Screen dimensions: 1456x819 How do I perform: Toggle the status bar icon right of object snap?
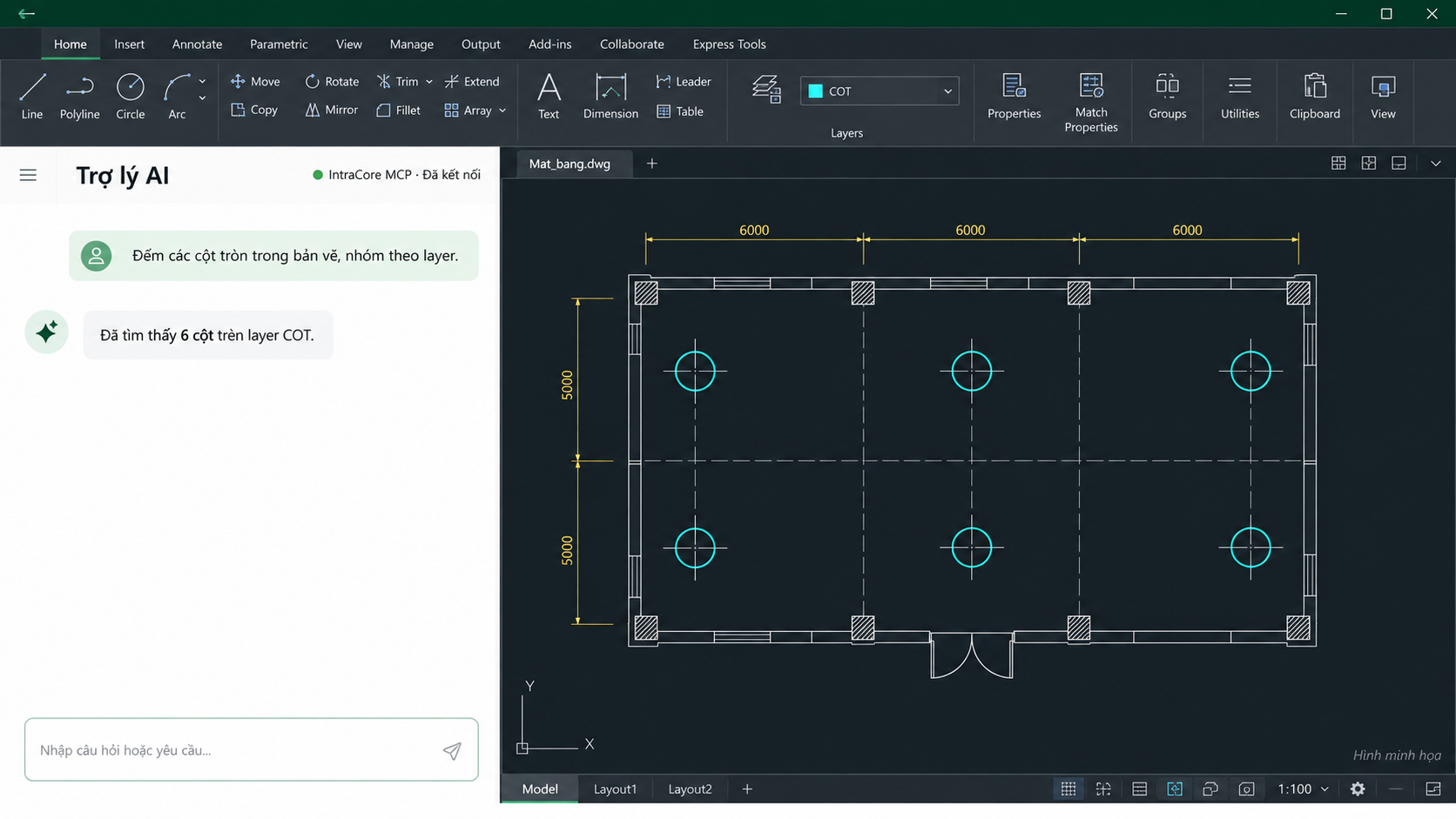point(1210,789)
